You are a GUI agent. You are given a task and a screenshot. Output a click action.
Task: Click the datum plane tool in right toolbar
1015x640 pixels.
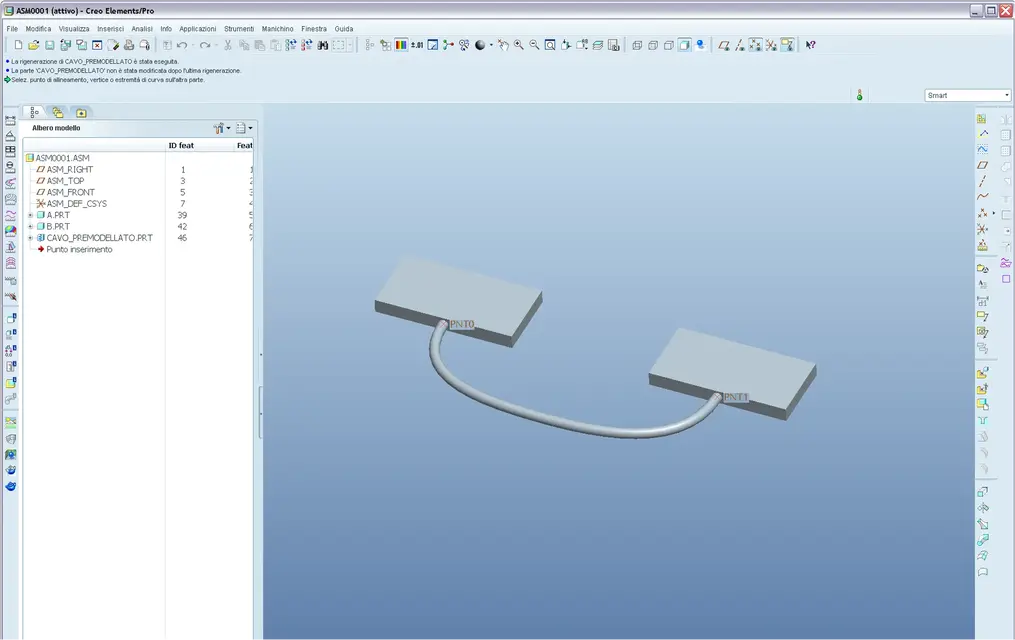coord(983,166)
